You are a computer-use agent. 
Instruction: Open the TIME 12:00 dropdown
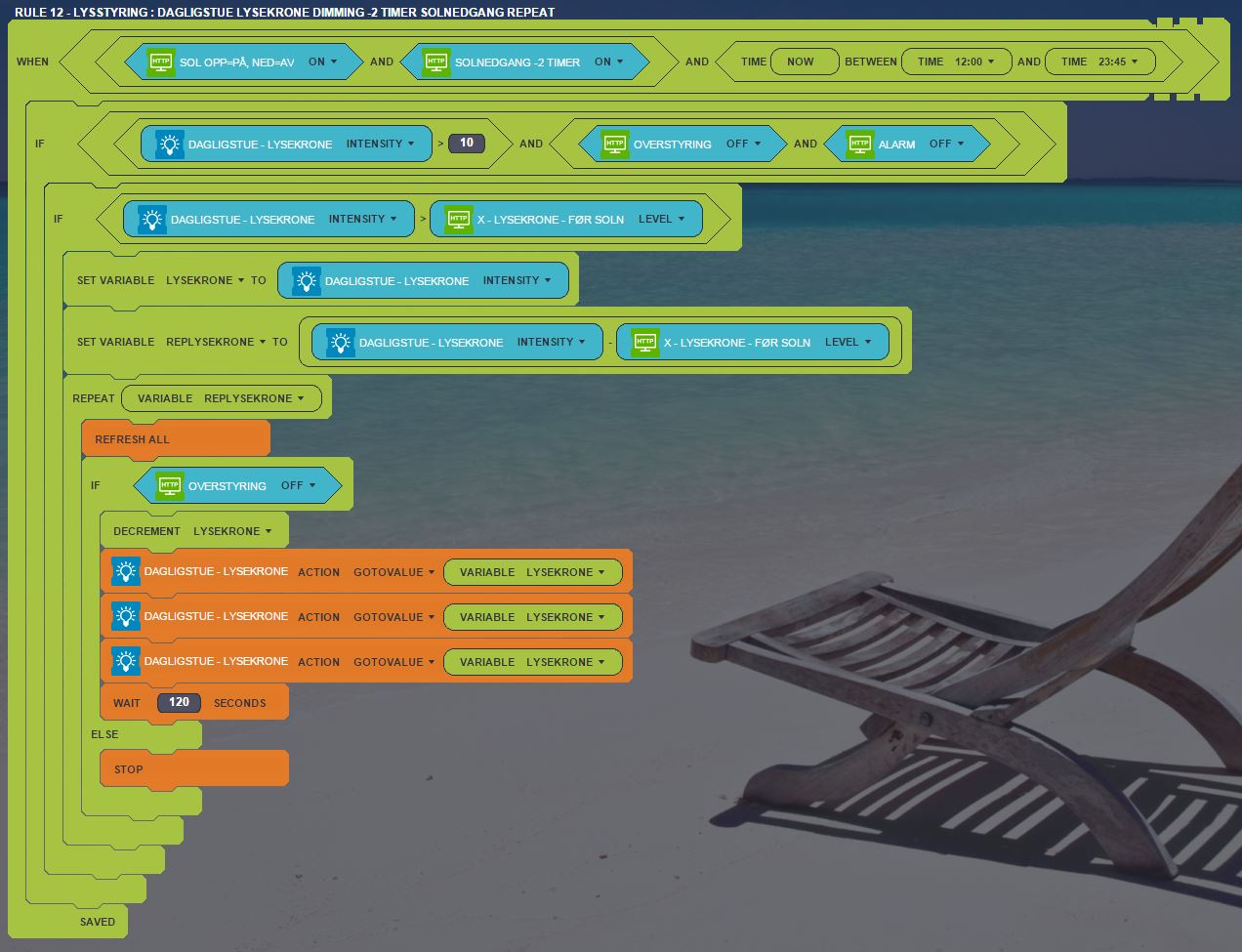pyautogui.click(x=973, y=62)
